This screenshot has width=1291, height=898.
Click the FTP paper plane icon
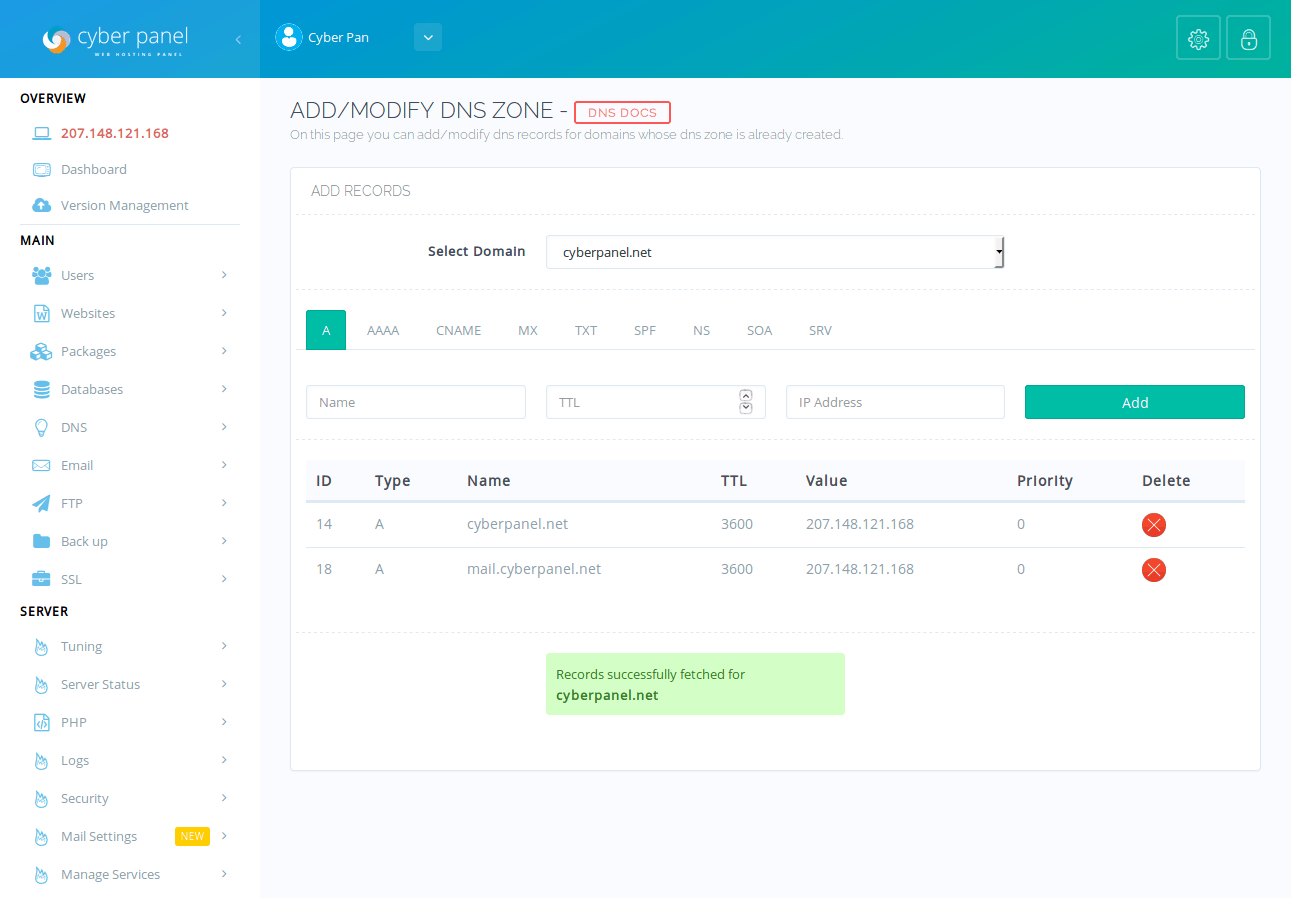click(x=41, y=503)
